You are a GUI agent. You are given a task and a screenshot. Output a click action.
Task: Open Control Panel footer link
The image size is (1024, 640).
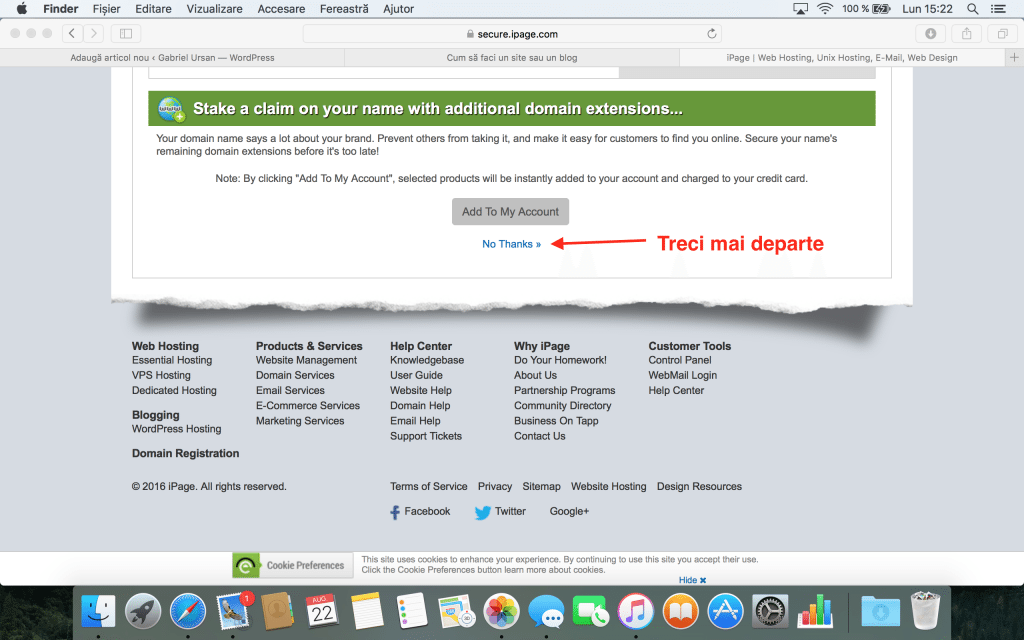coord(680,360)
